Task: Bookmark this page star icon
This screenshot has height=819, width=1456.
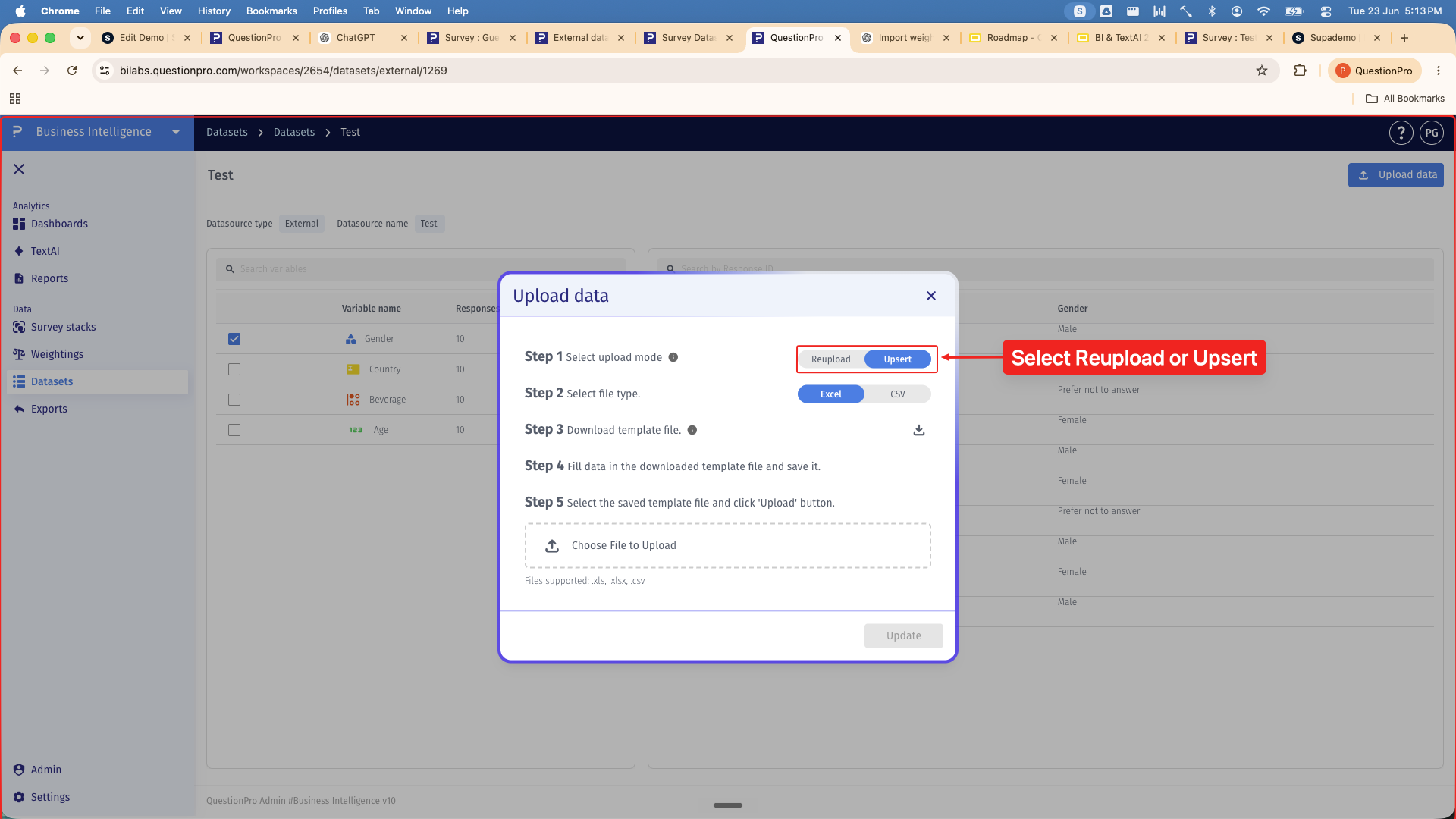Action: point(1262,71)
